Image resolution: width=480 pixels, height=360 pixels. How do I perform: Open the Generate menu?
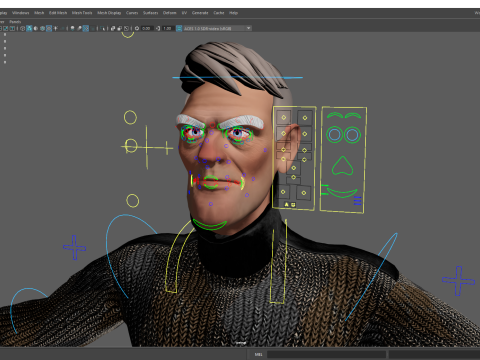pos(200,13)
